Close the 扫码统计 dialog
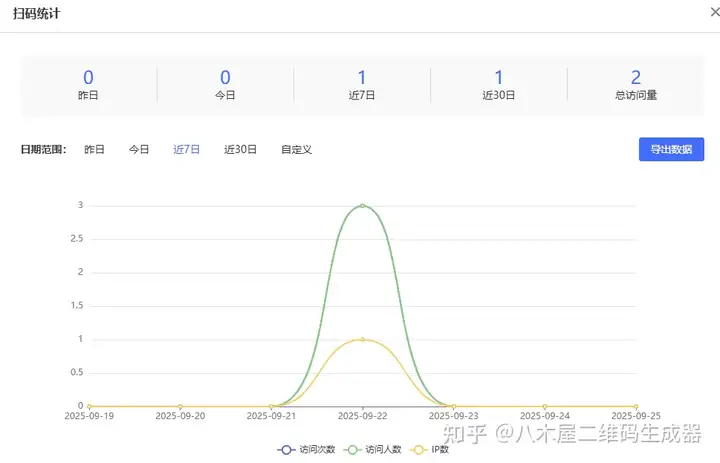This screenshot has width=720, height=463. (715, 12)
